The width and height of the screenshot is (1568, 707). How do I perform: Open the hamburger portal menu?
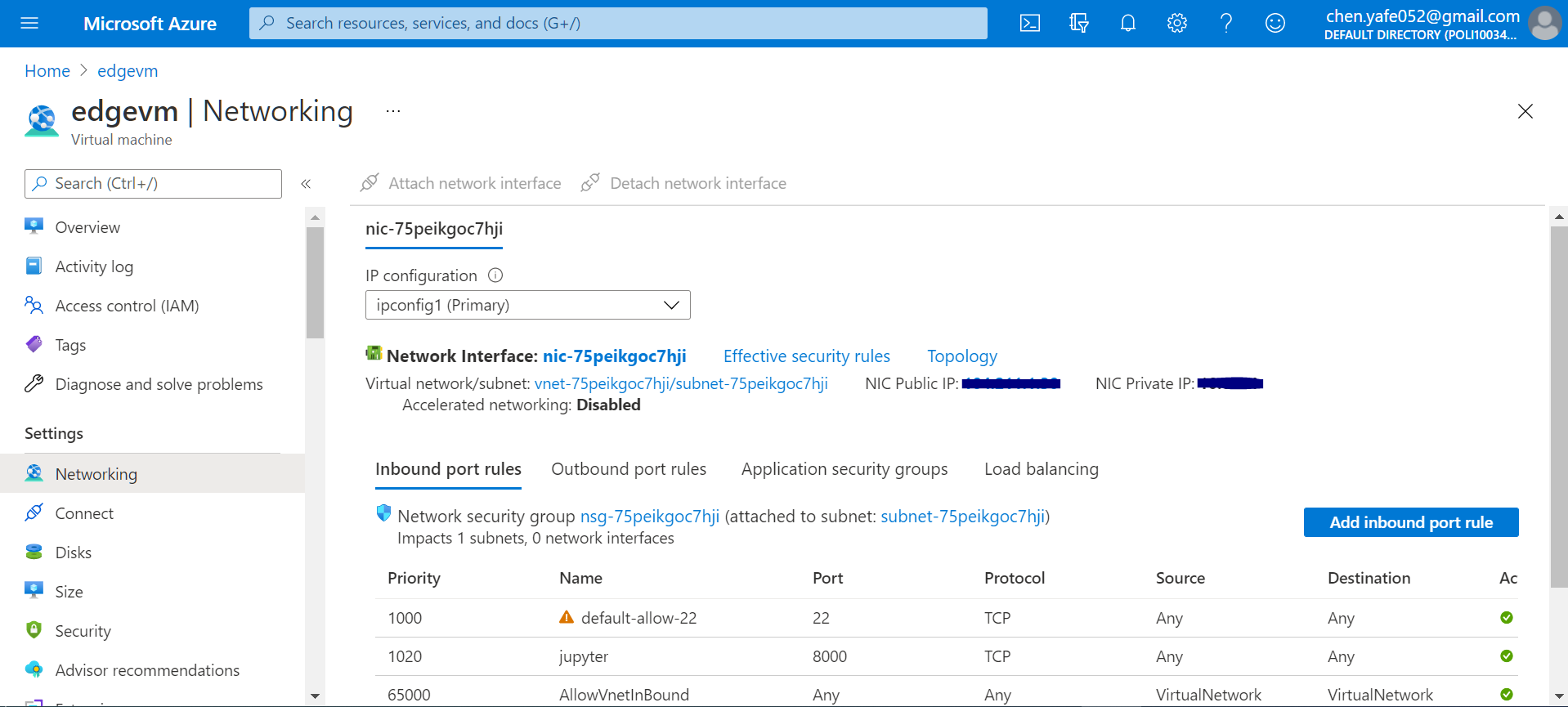(29, 23)
